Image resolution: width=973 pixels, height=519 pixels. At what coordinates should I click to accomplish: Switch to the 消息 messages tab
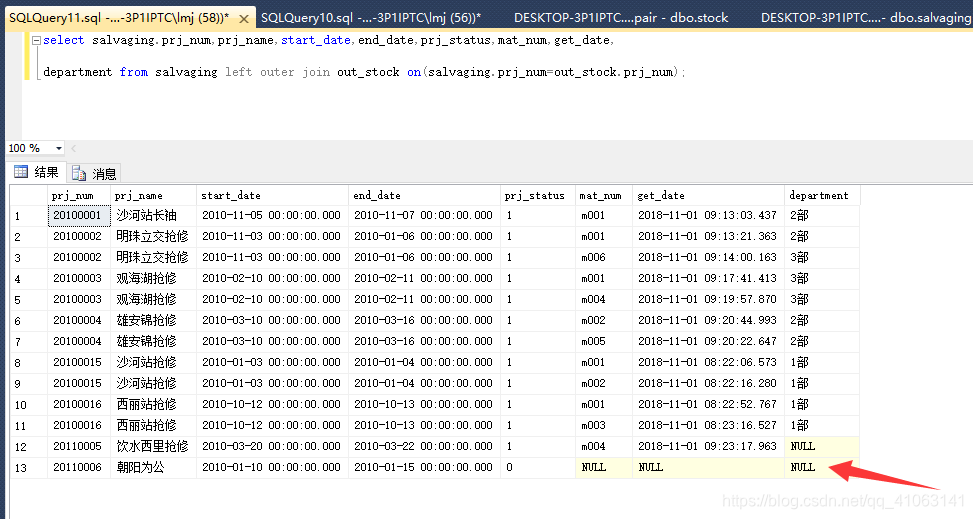point(94,173)
